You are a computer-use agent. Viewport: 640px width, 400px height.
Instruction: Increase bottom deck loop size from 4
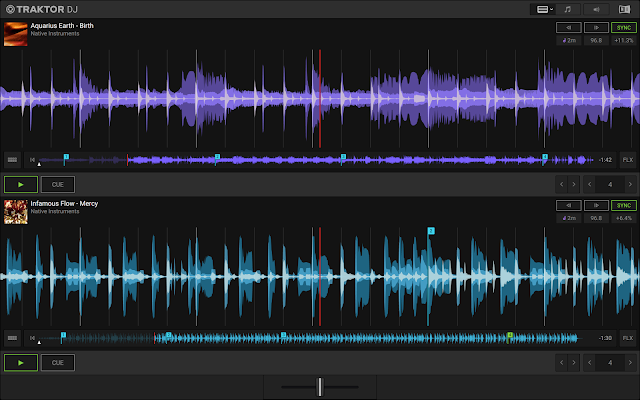click(630, 362)
